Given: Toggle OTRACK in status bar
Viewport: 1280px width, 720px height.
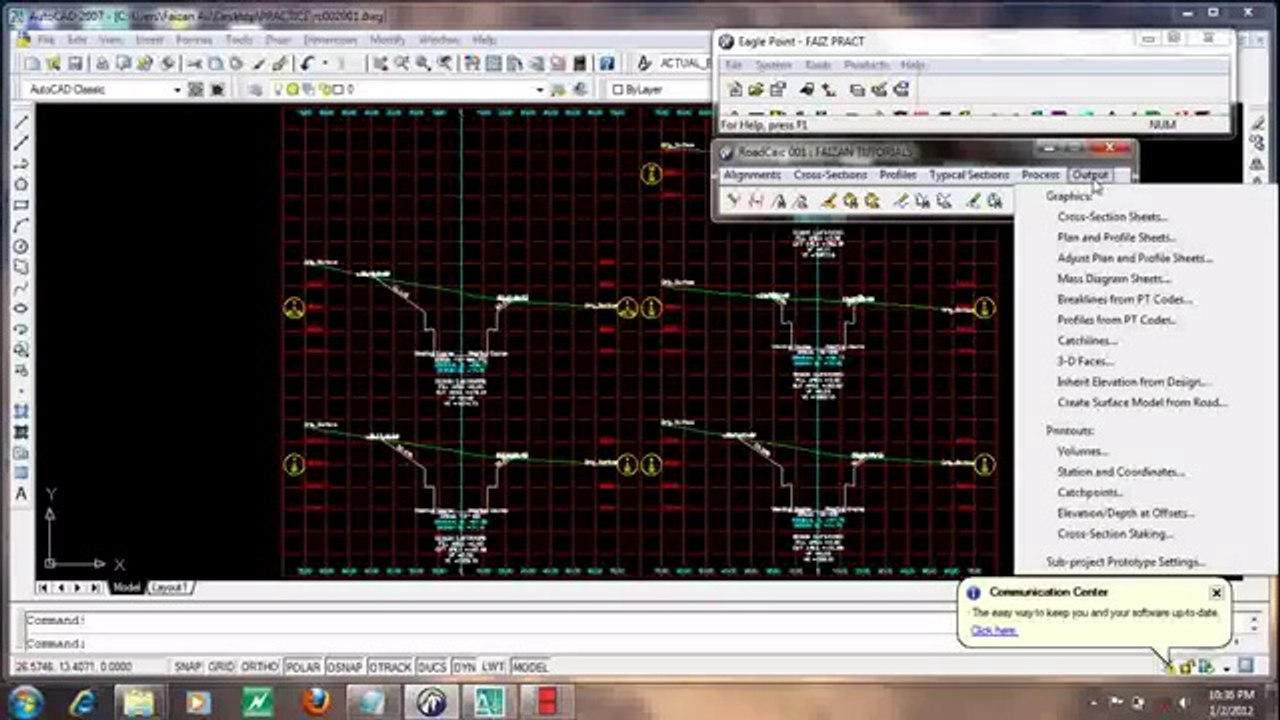Looking at the screenshot, I should (x=390, y=667).
